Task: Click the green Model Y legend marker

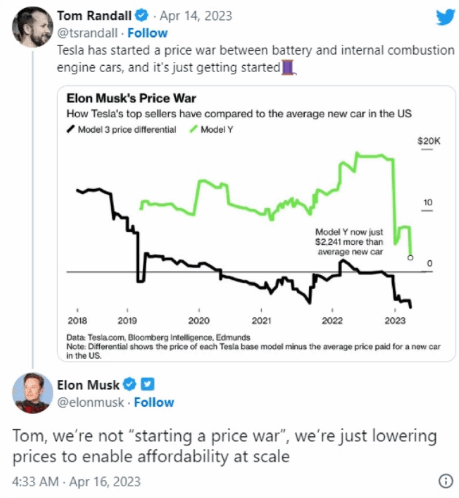Action: click(x=193, y=129)
